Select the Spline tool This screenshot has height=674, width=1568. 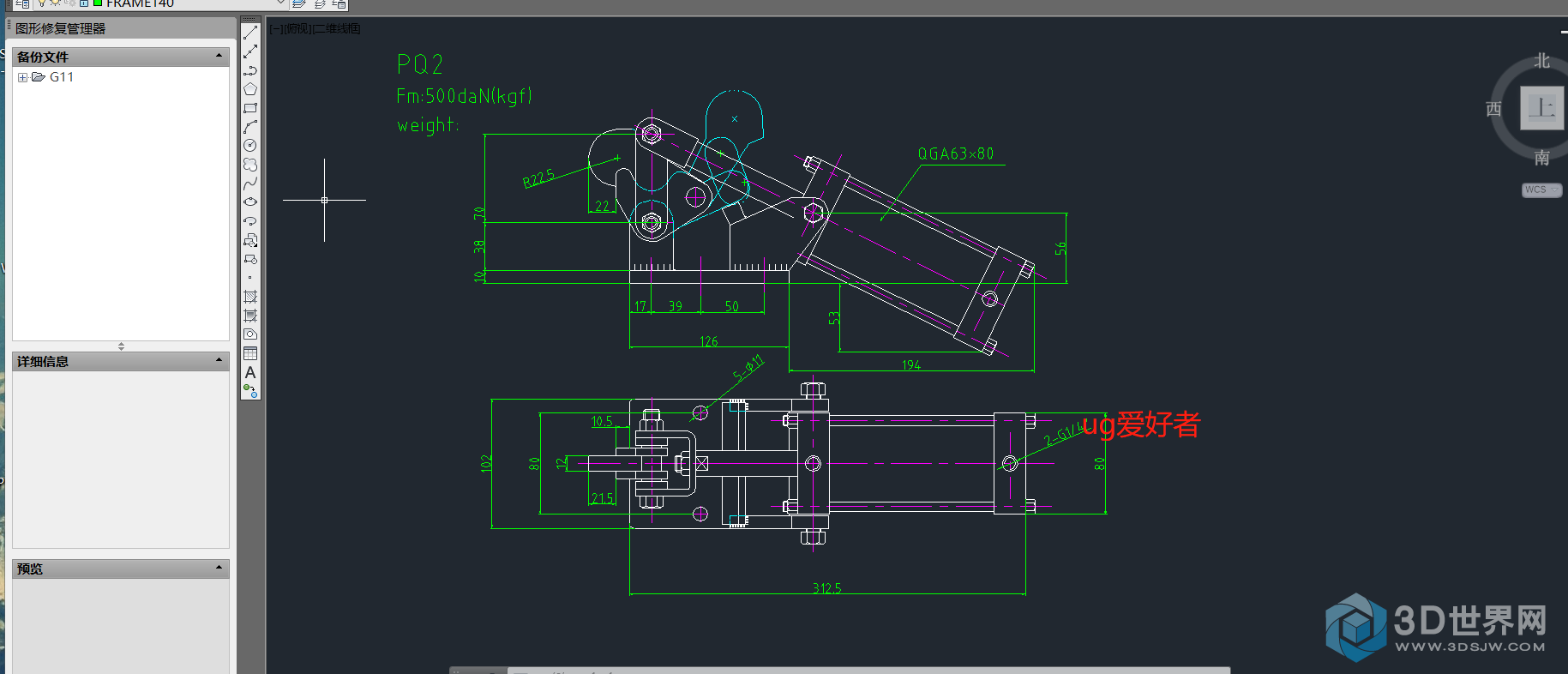pyautogui.click(x=250, y=184)
